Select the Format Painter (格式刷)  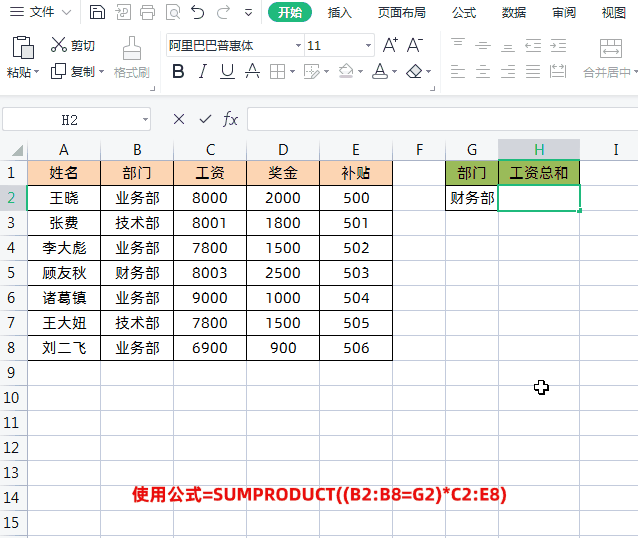point(132,57)
